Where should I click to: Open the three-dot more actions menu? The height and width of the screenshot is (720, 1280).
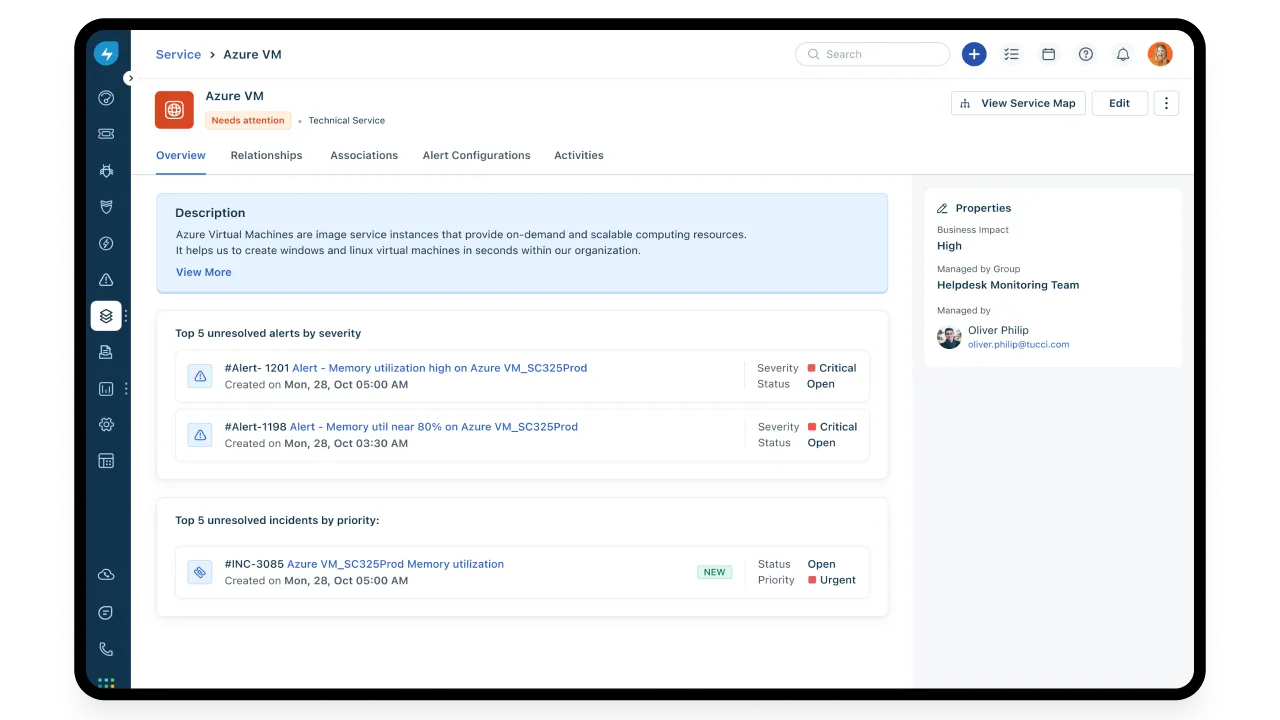[x=1166, y=103]
